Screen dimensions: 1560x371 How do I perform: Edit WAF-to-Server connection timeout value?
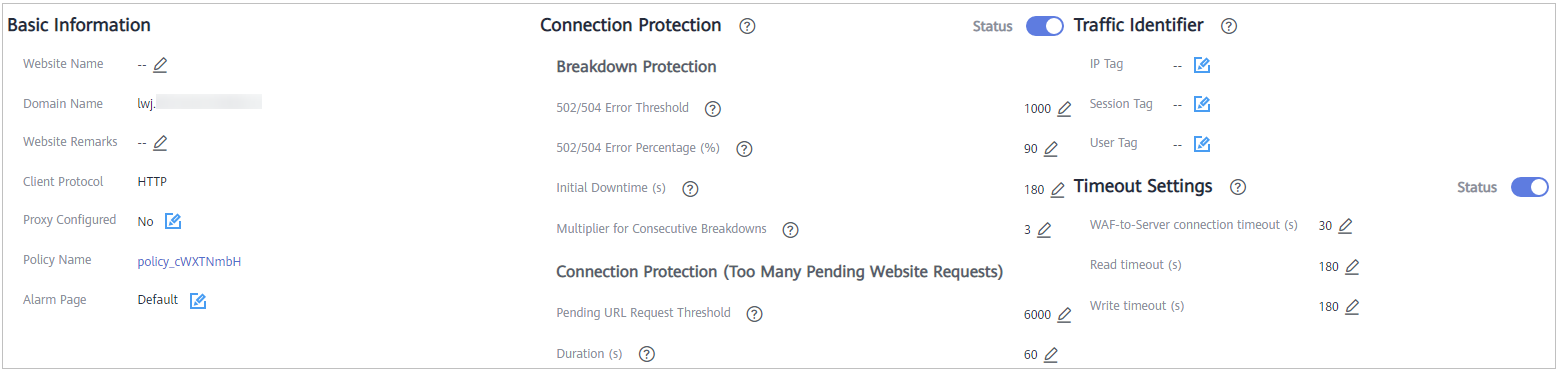pyautogui.click(x=1345, y=226)
